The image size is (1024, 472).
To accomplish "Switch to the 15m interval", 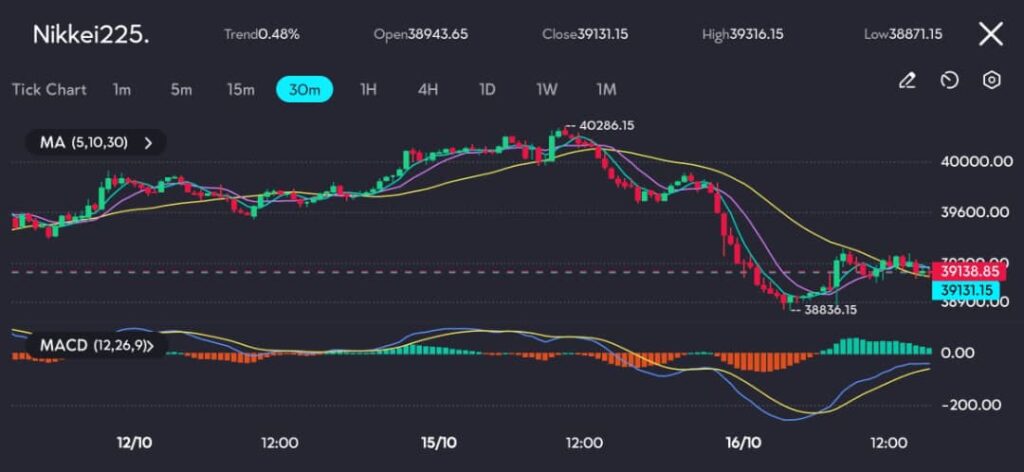I will [x=240, y=90].
